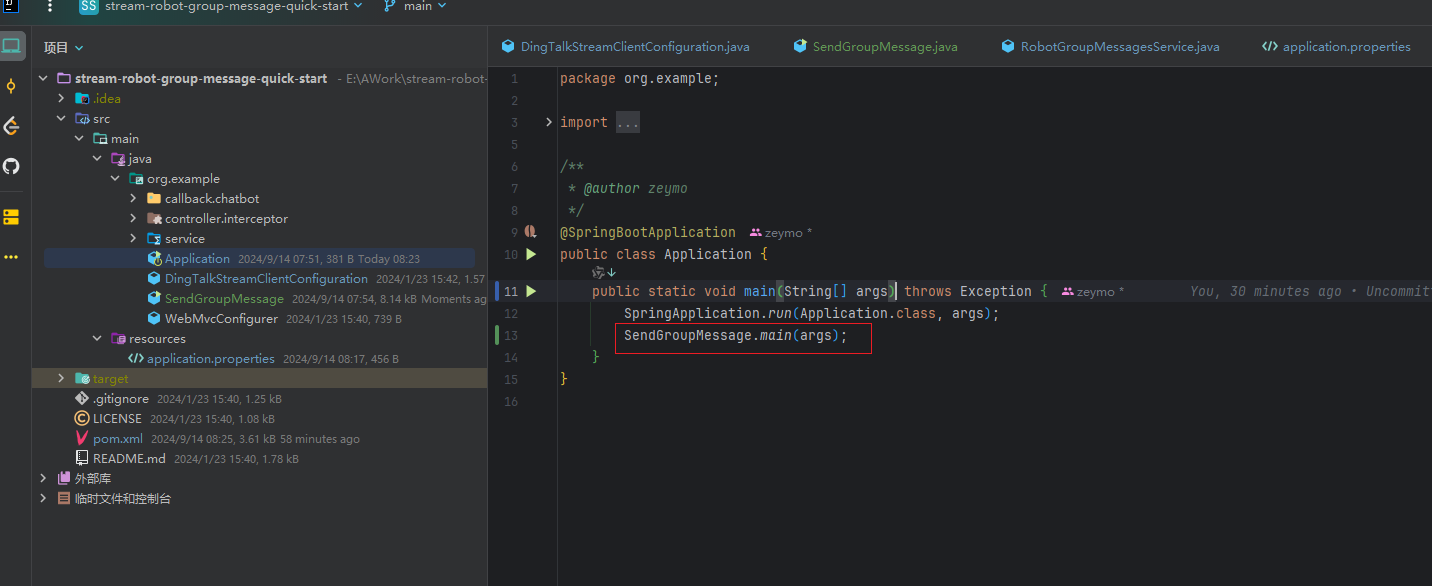Select pom.xml file in tree
The width and height of the screenshot is (1432, 586).
point(118,439)
